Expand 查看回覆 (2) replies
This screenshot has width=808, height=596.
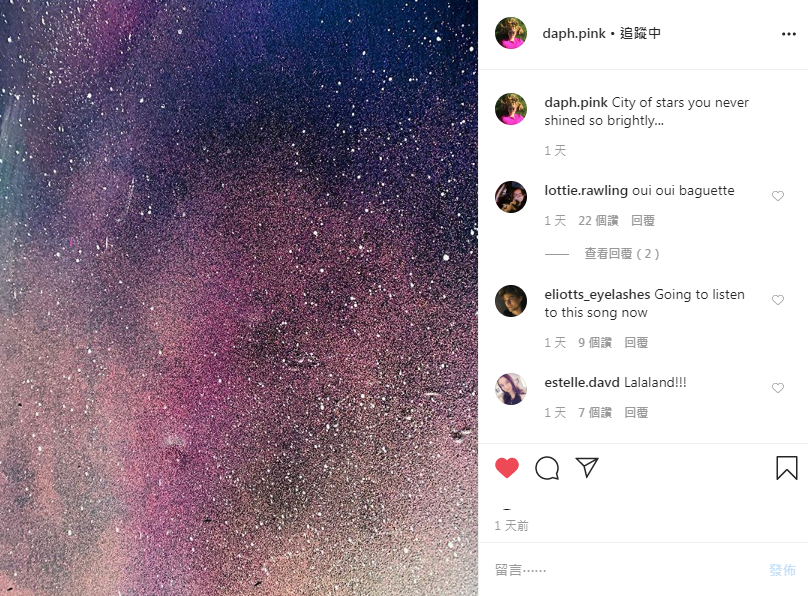click(x=621, y=253)
